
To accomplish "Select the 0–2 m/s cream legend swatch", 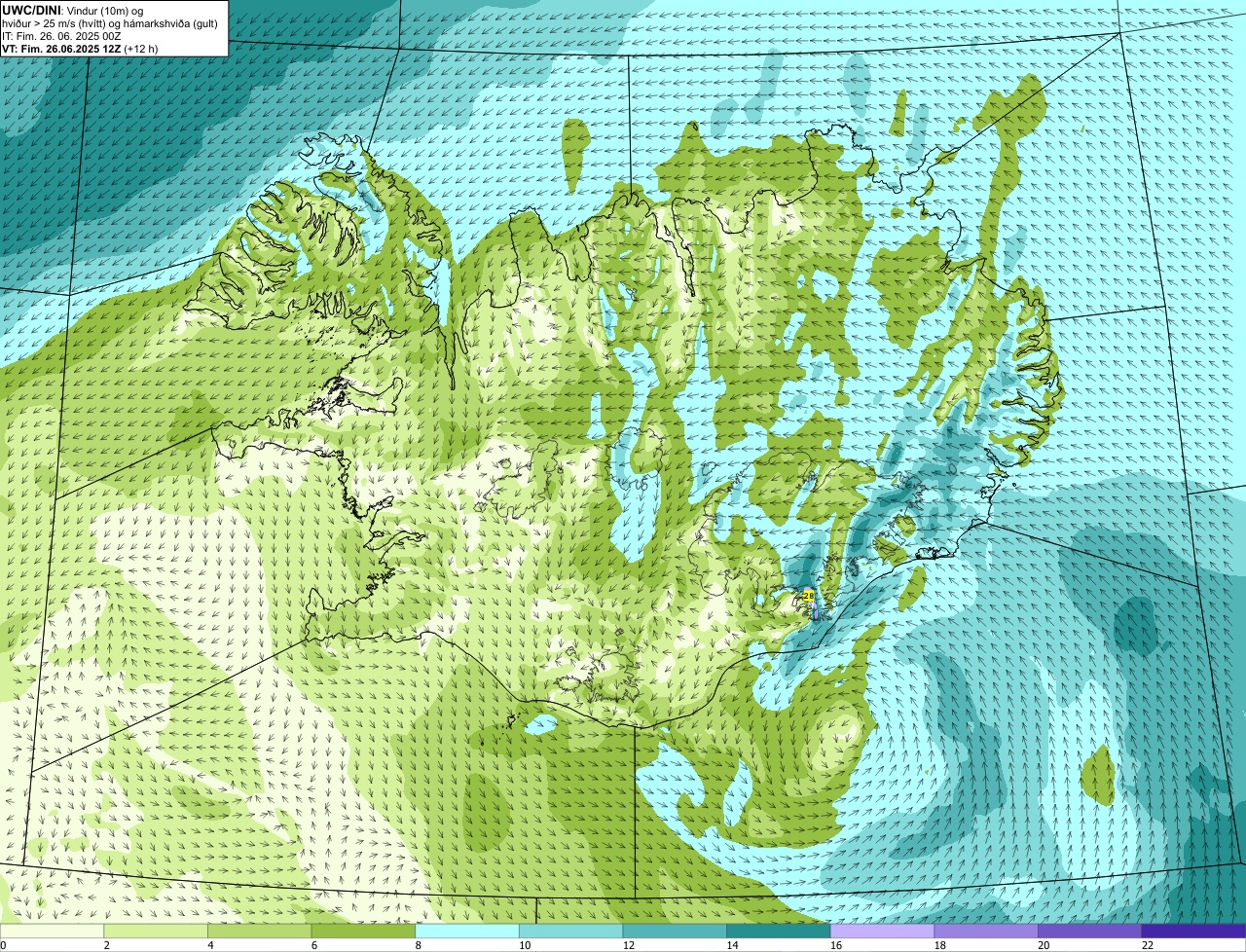I will point(52,931).
